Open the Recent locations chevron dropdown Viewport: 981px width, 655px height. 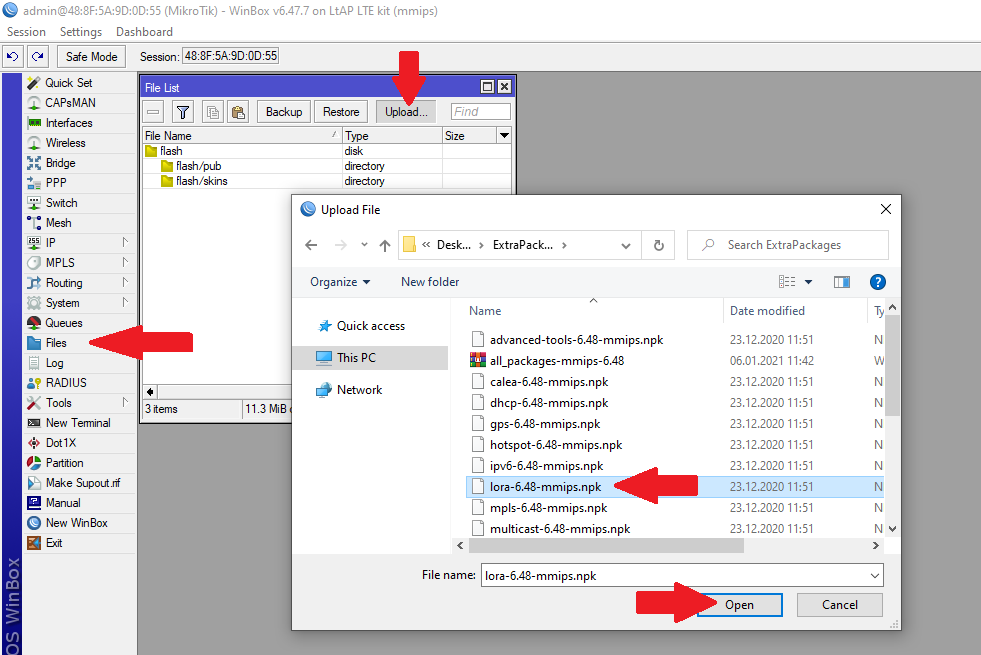tap(364, 245)
